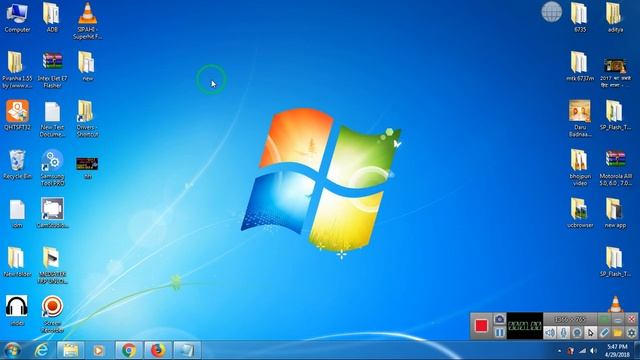Select the ucbrowser folder
640x360 pixels.
click(580, 213)
